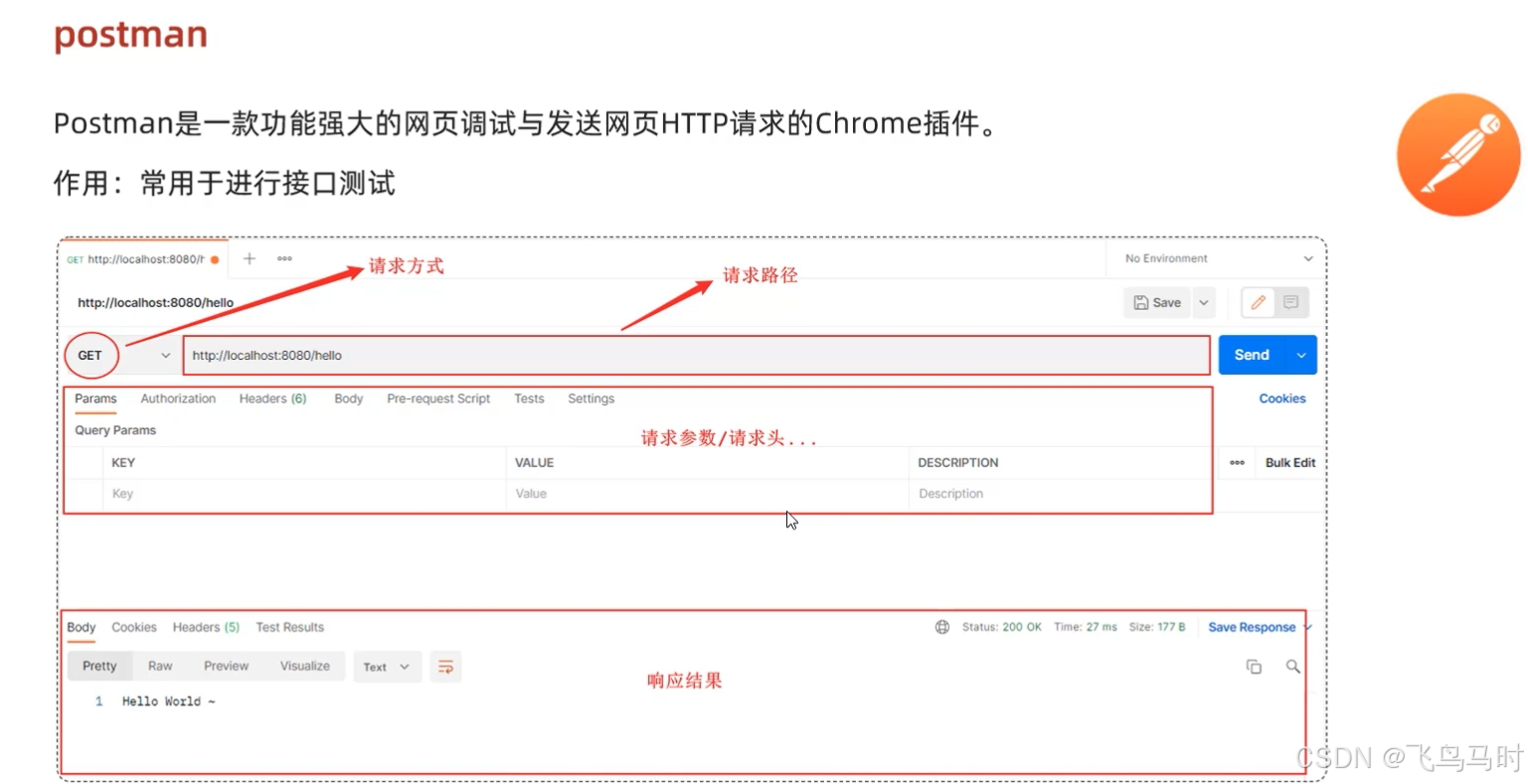Search the response with magnifier icon
1528x784 pixels.
point(1292,667)
